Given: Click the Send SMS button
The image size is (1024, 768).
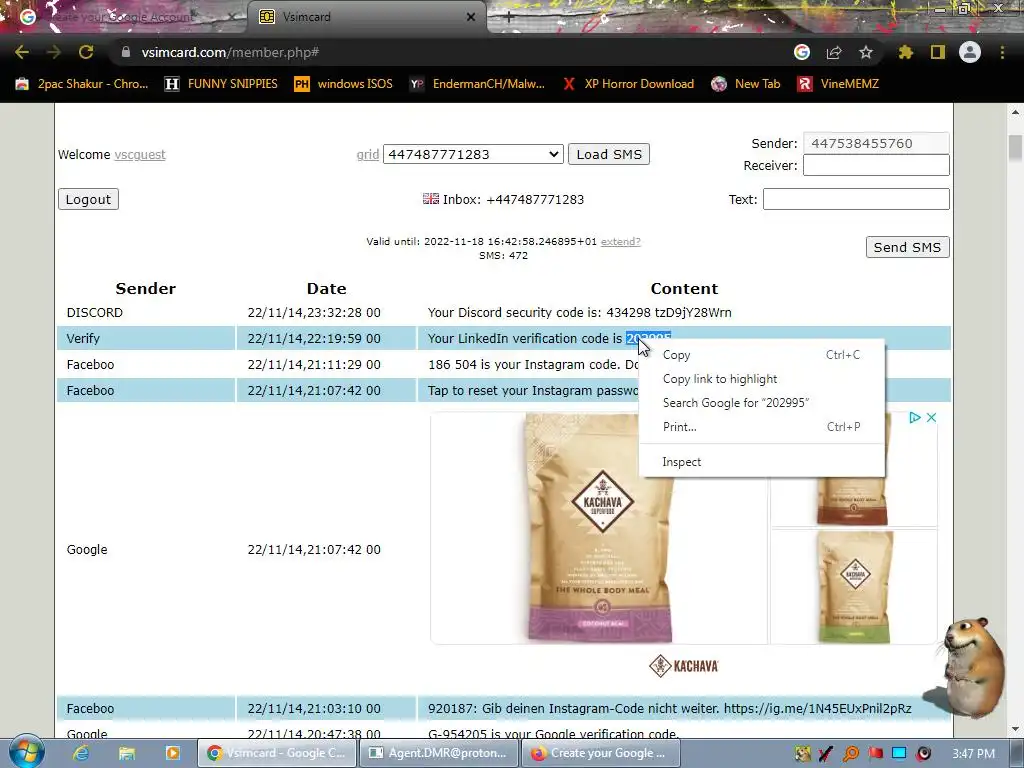Looking at the screenshot, I should (x=907, y=247).
